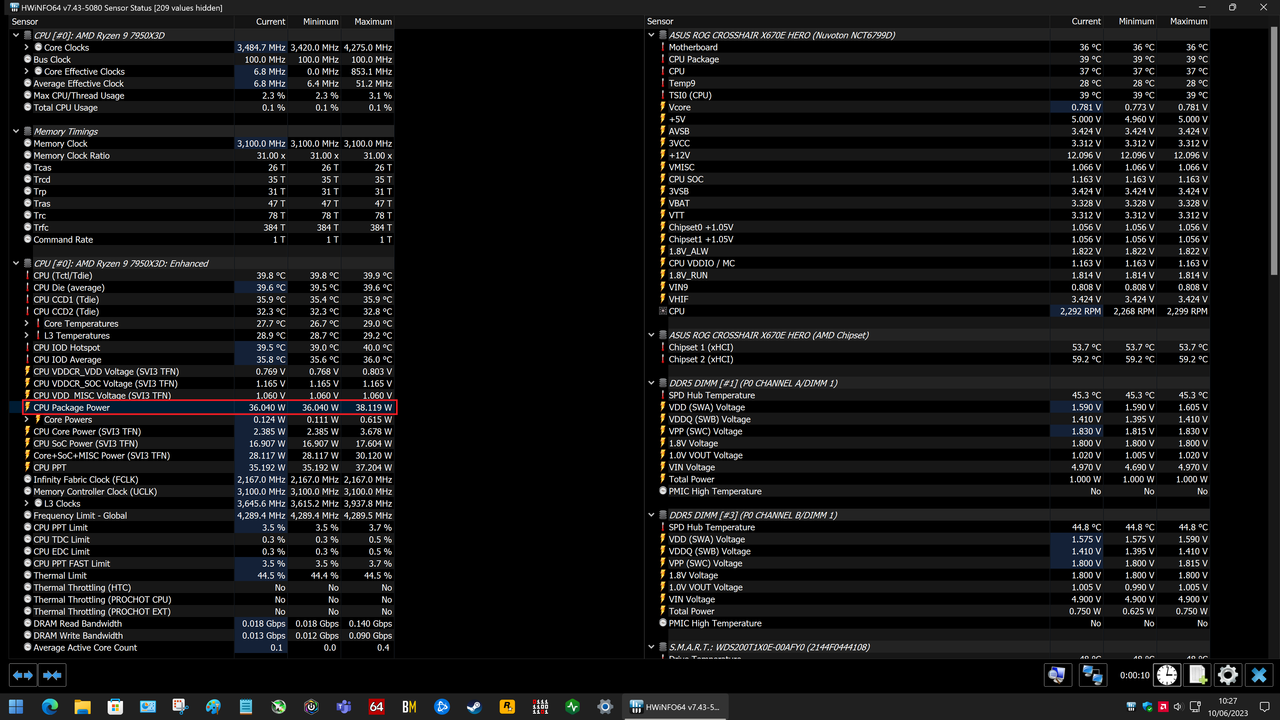Expand the Core Clocks row
The width and height of the screenshot is (1280, 720).
click(27, 47)
